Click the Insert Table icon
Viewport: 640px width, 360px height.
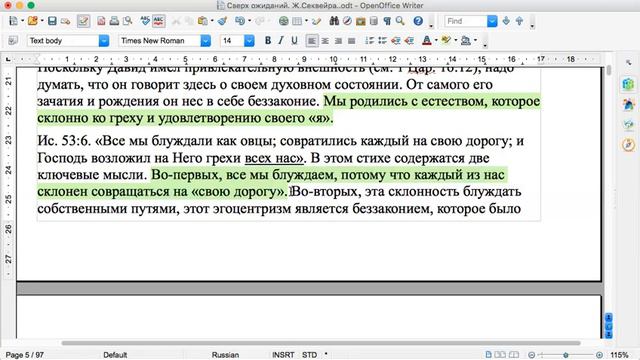click(x=297, y=21)
